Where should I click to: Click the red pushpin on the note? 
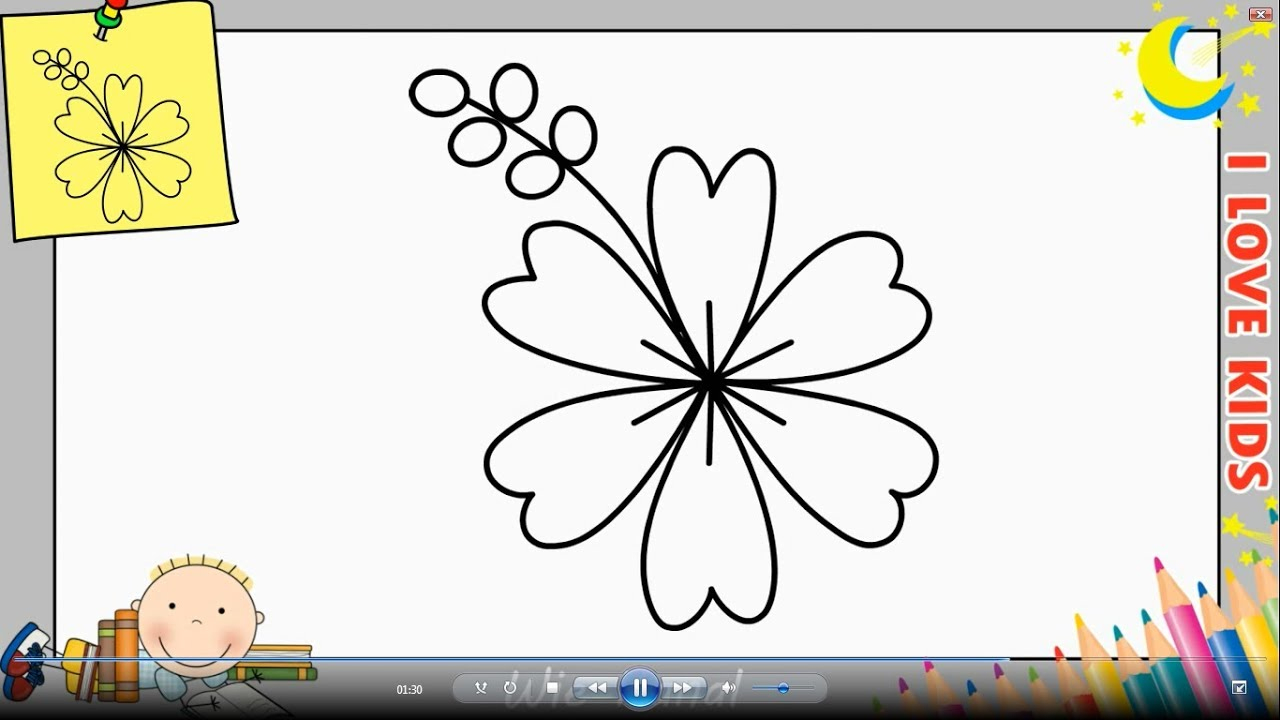point(108,14)
